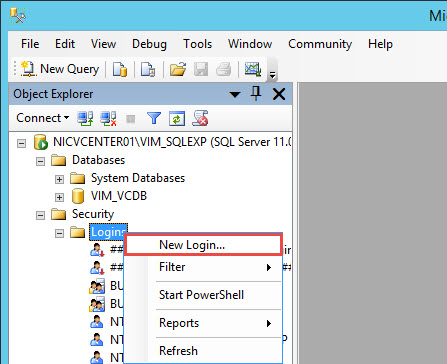The width and height of the screenshot is (447, 364).
Task: Choose New Login... from context menu
Action: pos(203,245)
